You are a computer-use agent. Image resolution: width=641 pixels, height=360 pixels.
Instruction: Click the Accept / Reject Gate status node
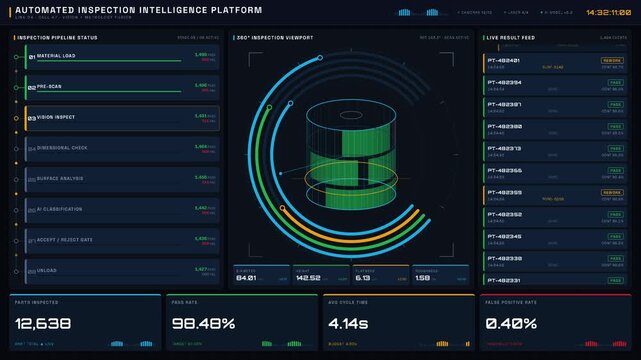click(16, 241)
